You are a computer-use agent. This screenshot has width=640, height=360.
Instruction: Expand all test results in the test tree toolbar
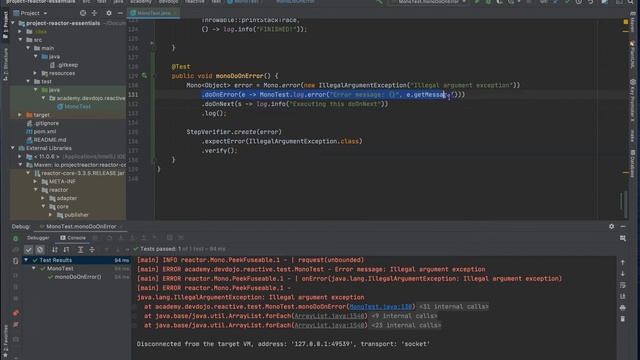pos(80,249)
